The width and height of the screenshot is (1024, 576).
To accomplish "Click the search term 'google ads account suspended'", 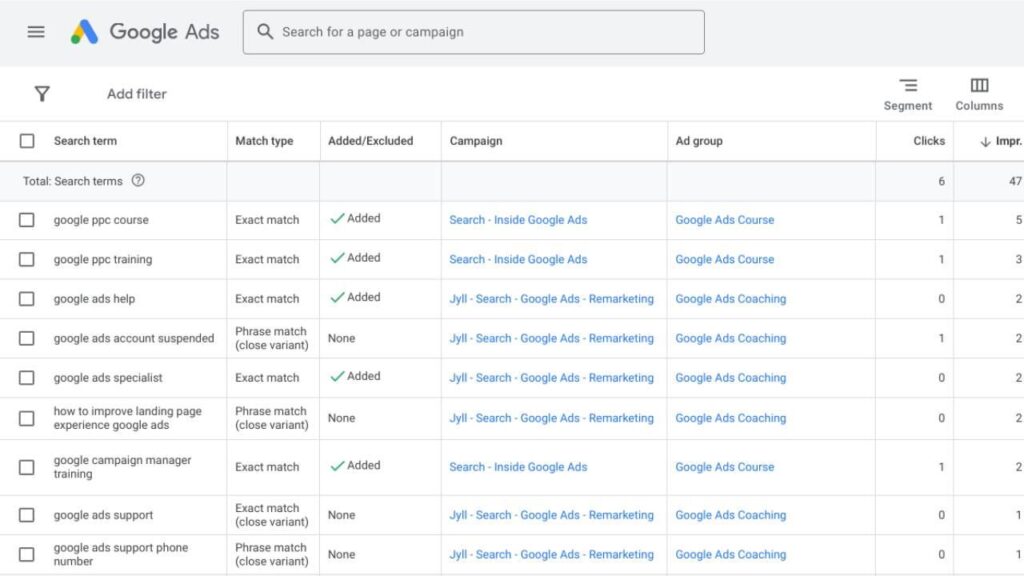I will pos(134,338).
